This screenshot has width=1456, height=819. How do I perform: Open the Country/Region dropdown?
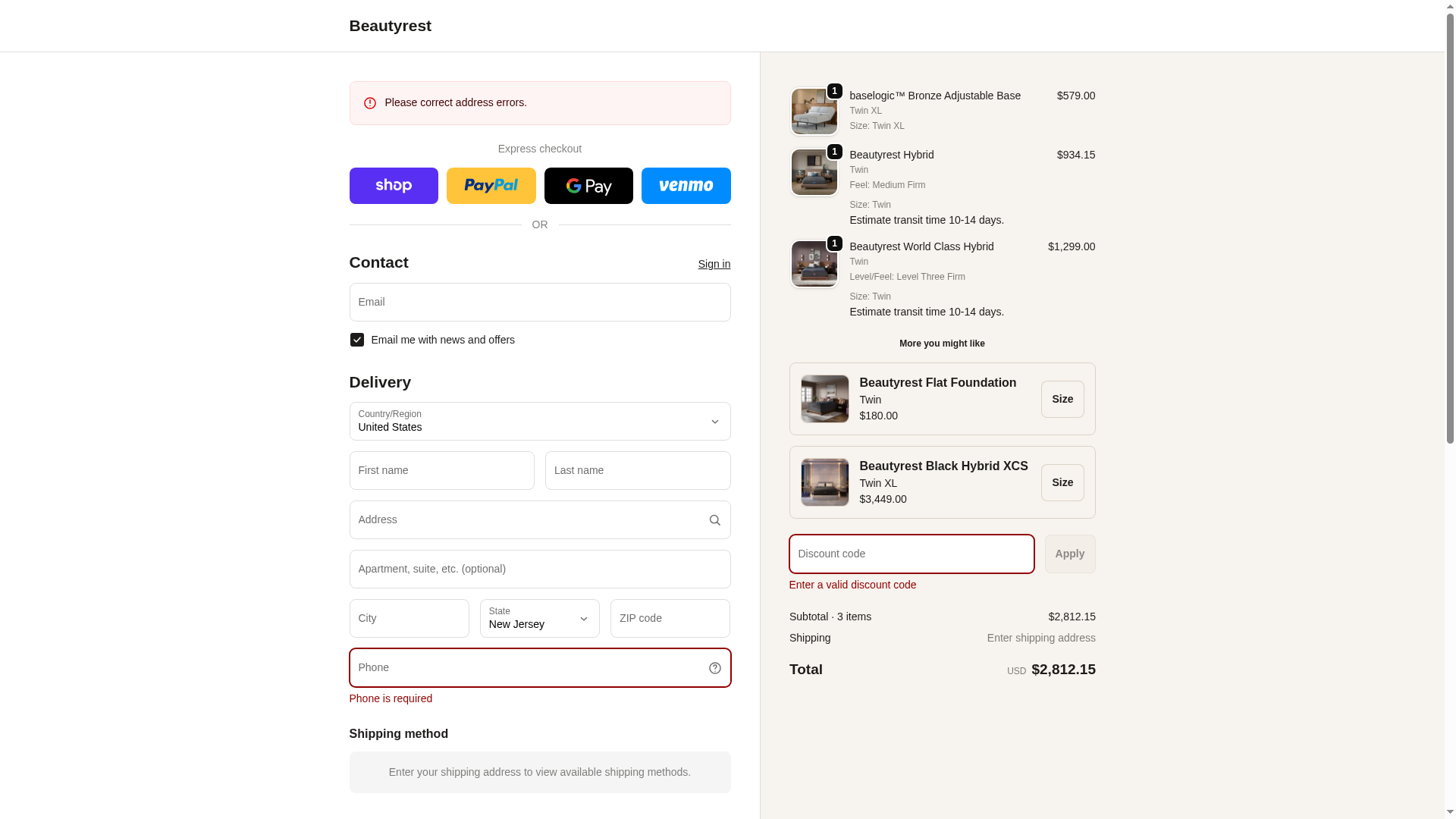(539, 422)
